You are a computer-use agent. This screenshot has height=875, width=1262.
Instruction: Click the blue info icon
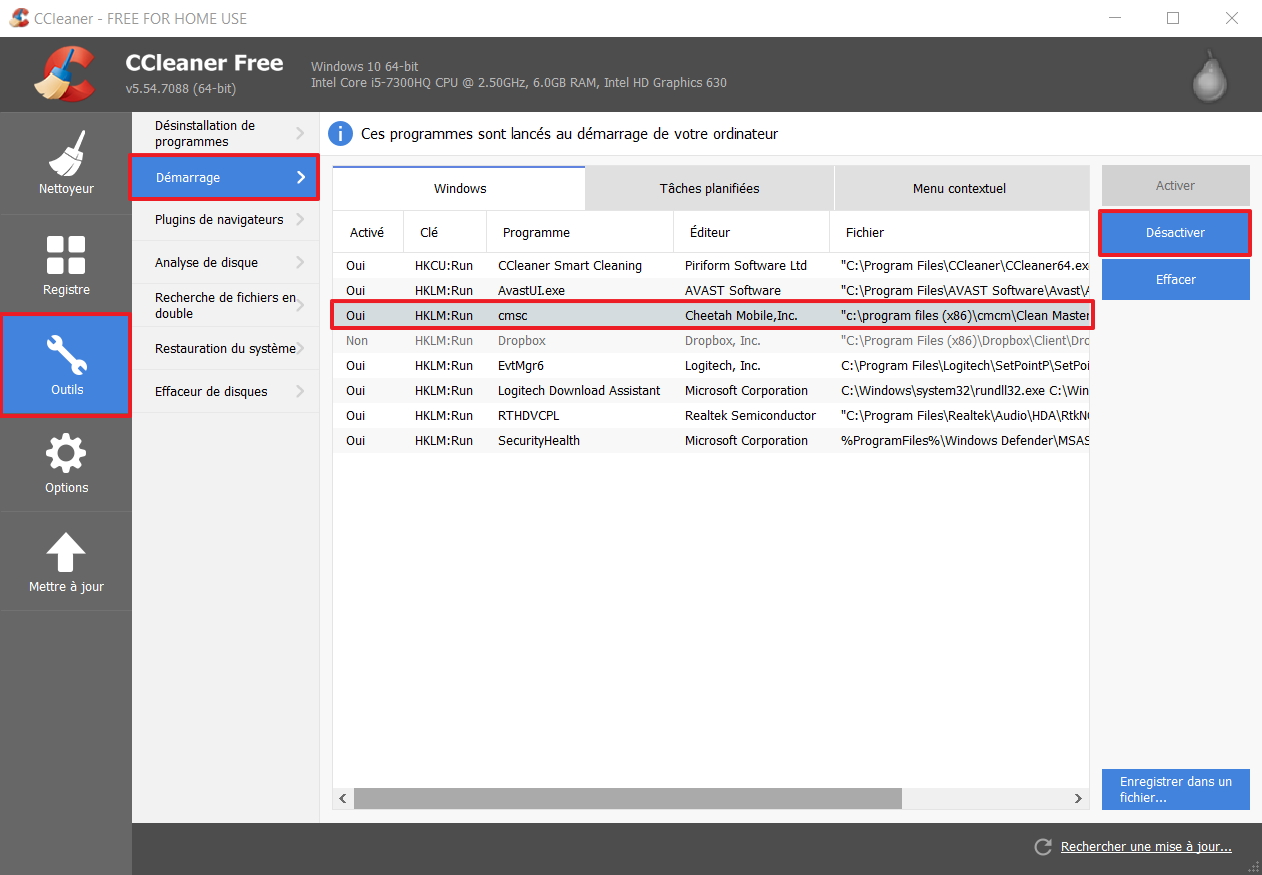point(341,133)
